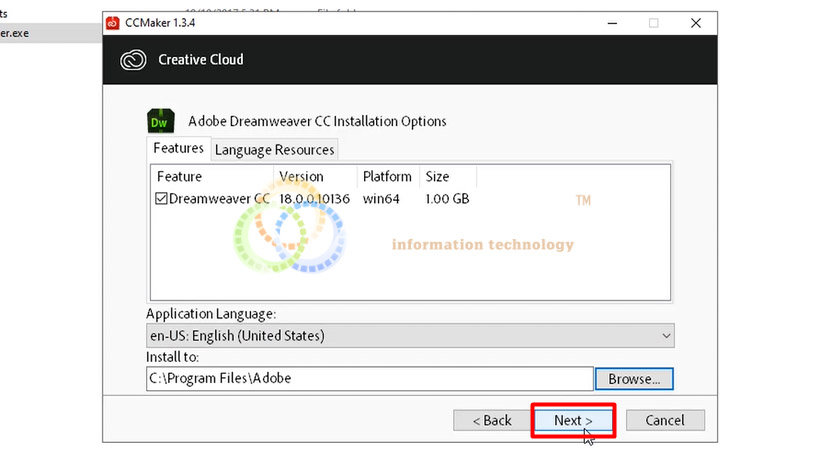This screenshot has width=820, height=450.
Task: Cancel the installation
Action: (x=665, y=420)
